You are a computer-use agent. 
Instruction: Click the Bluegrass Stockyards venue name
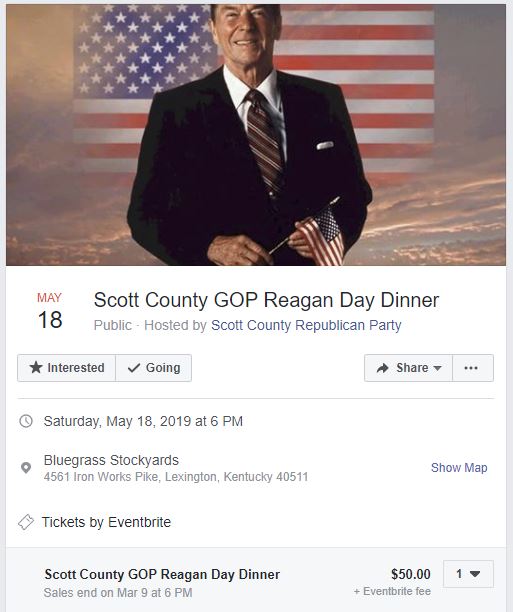point(111,460)
